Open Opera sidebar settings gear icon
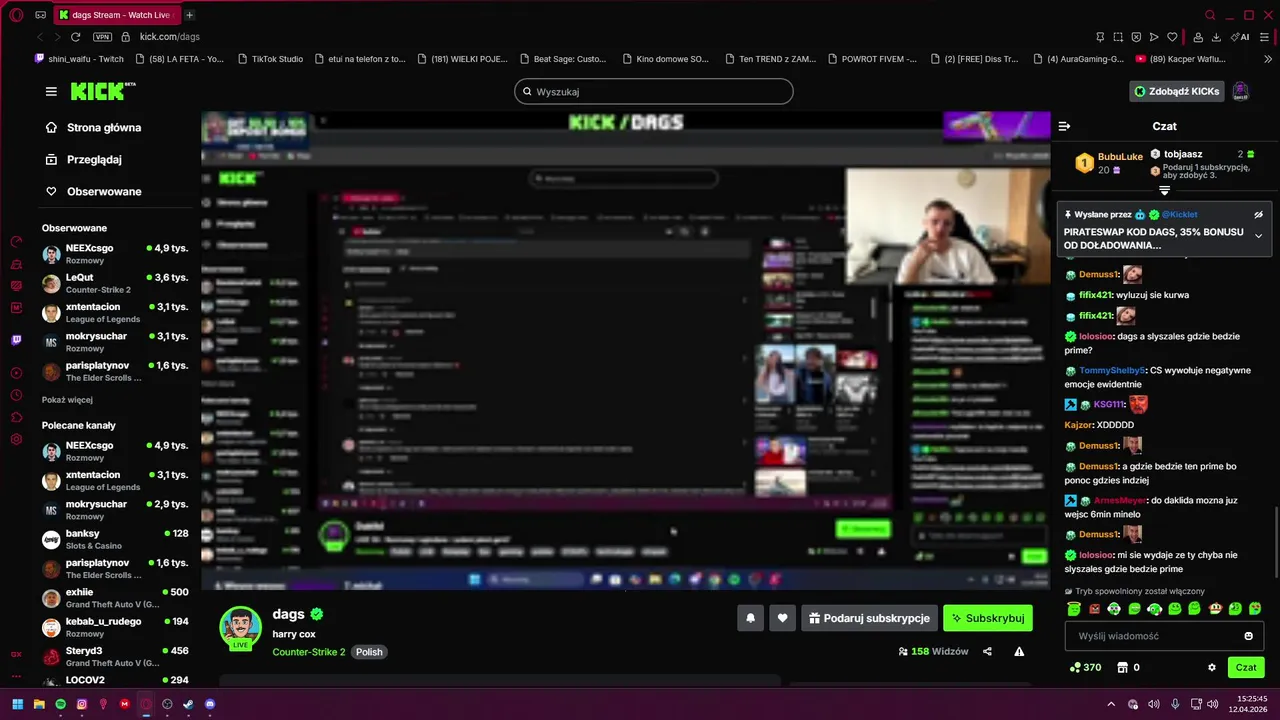The height and width of the screenshot is (720, 1280). [16, 439]
